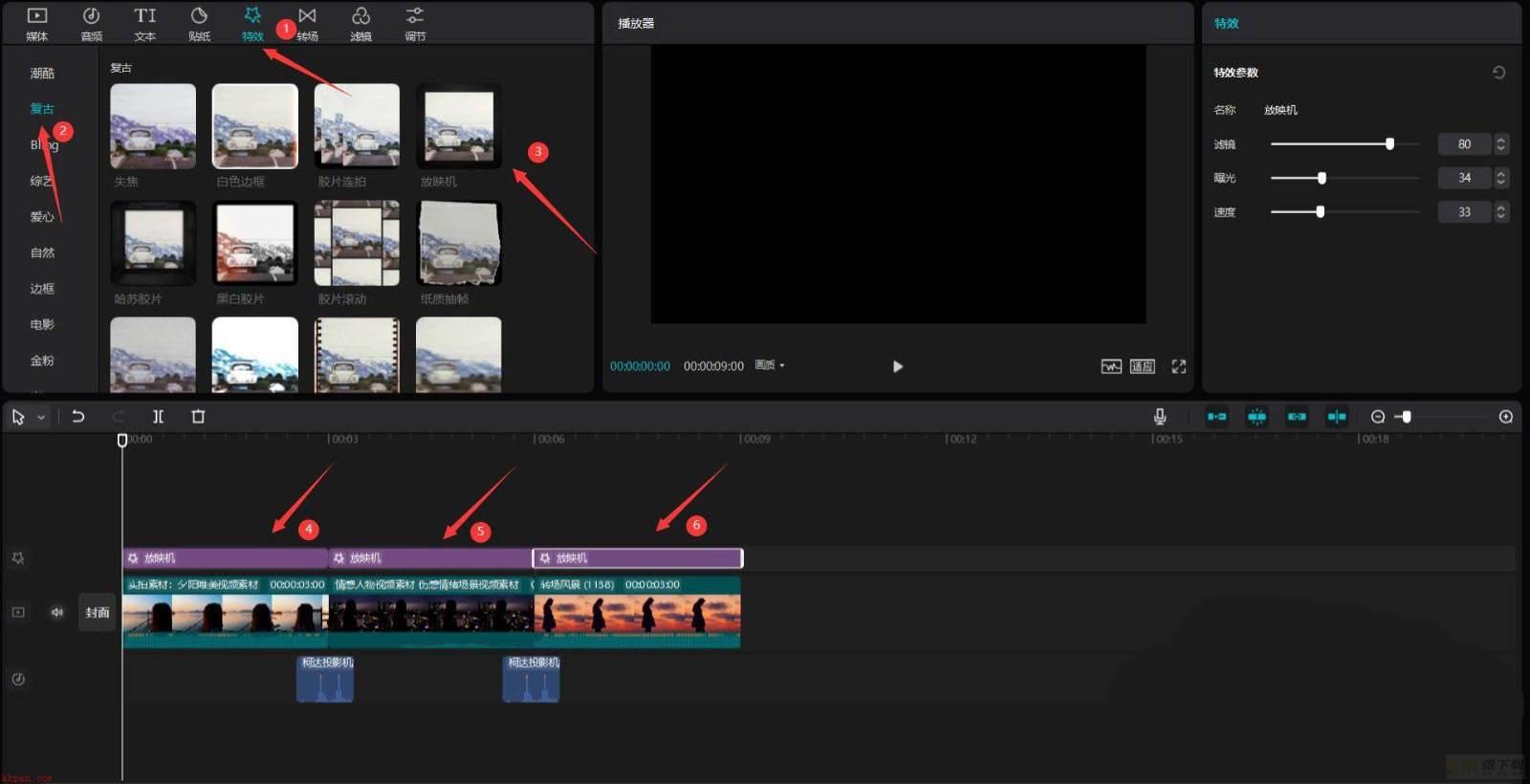Viewport: 1530px width, 784px height.
Task: Click the 曝光 value field showing 34
Action: (x=1464, y=178)
